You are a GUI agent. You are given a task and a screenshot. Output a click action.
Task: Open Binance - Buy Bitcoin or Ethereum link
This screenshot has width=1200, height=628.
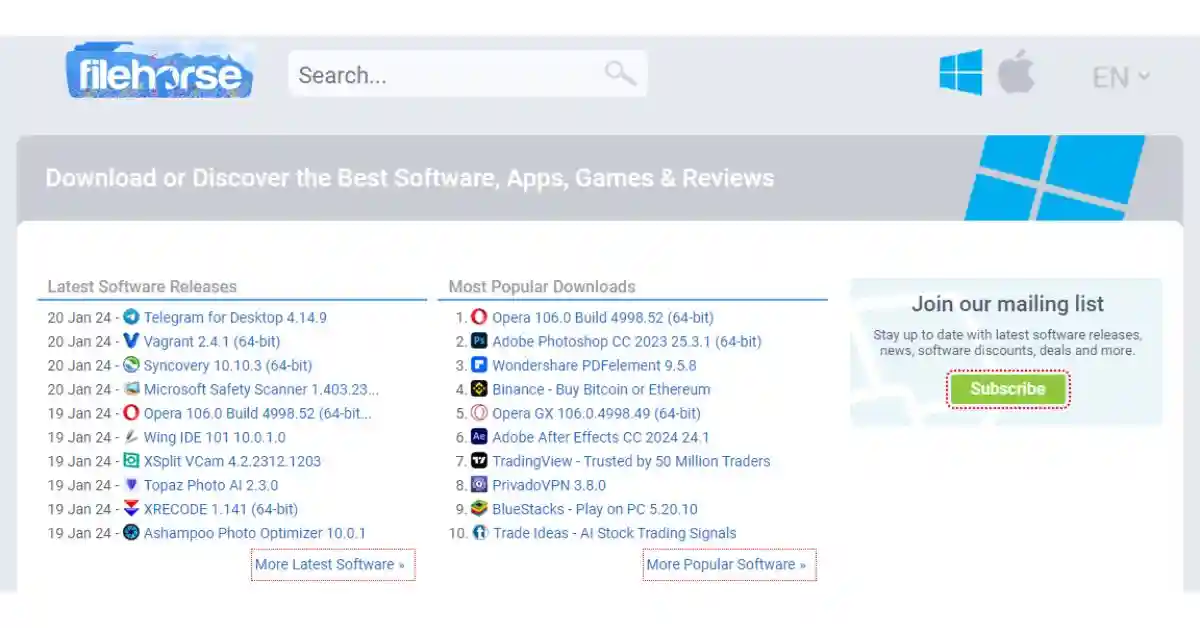click(x=601, y=389)
